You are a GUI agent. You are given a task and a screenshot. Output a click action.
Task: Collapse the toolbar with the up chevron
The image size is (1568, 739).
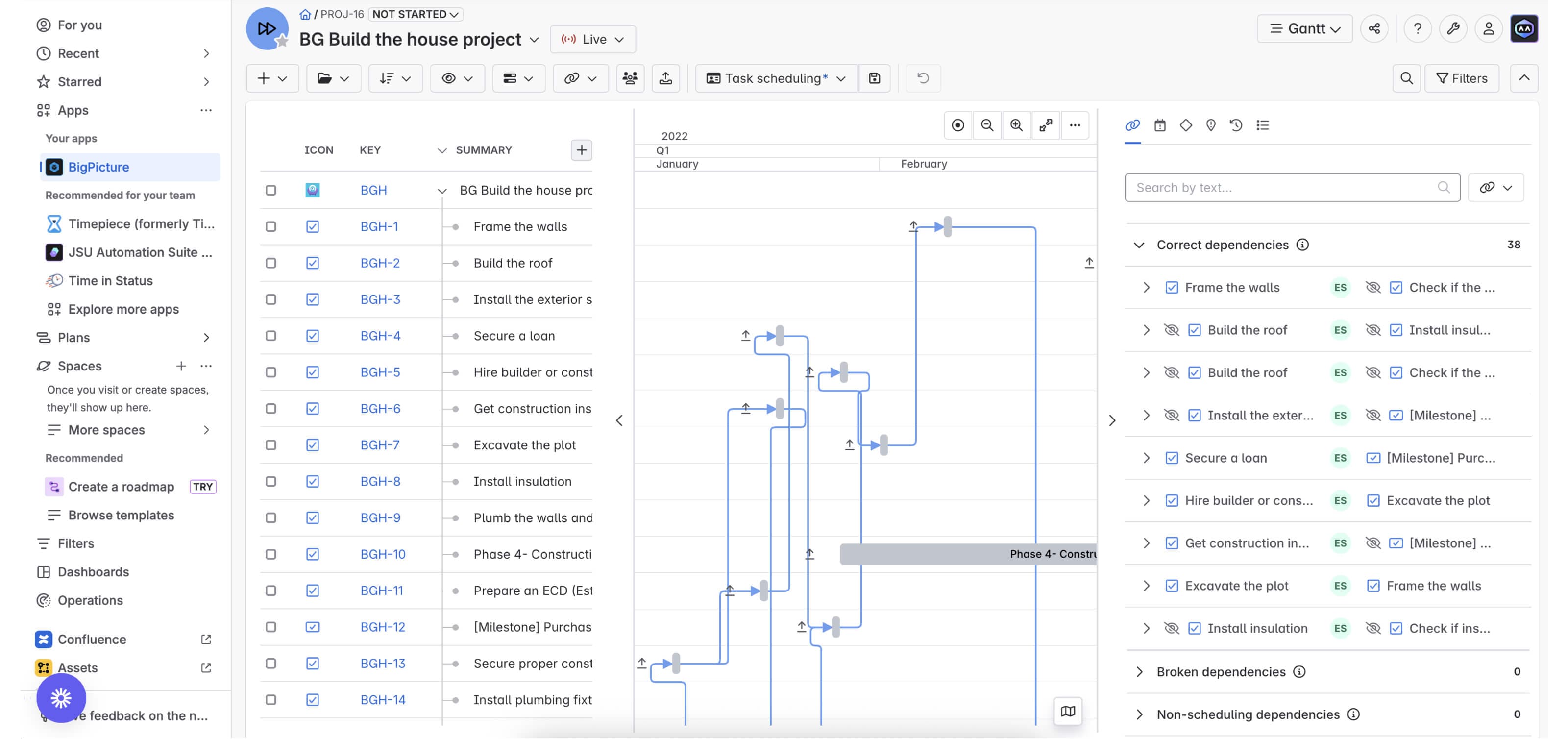point(1523,78)
